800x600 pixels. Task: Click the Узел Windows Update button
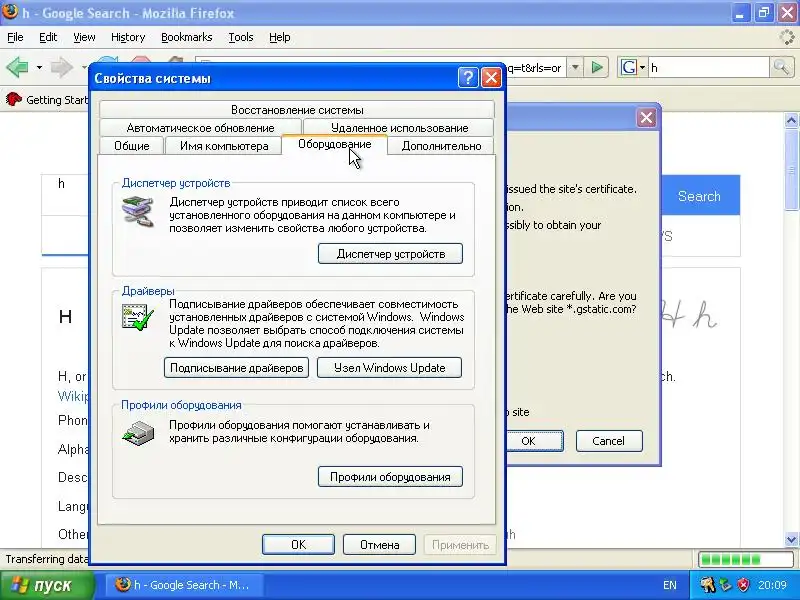pos(389,367)
